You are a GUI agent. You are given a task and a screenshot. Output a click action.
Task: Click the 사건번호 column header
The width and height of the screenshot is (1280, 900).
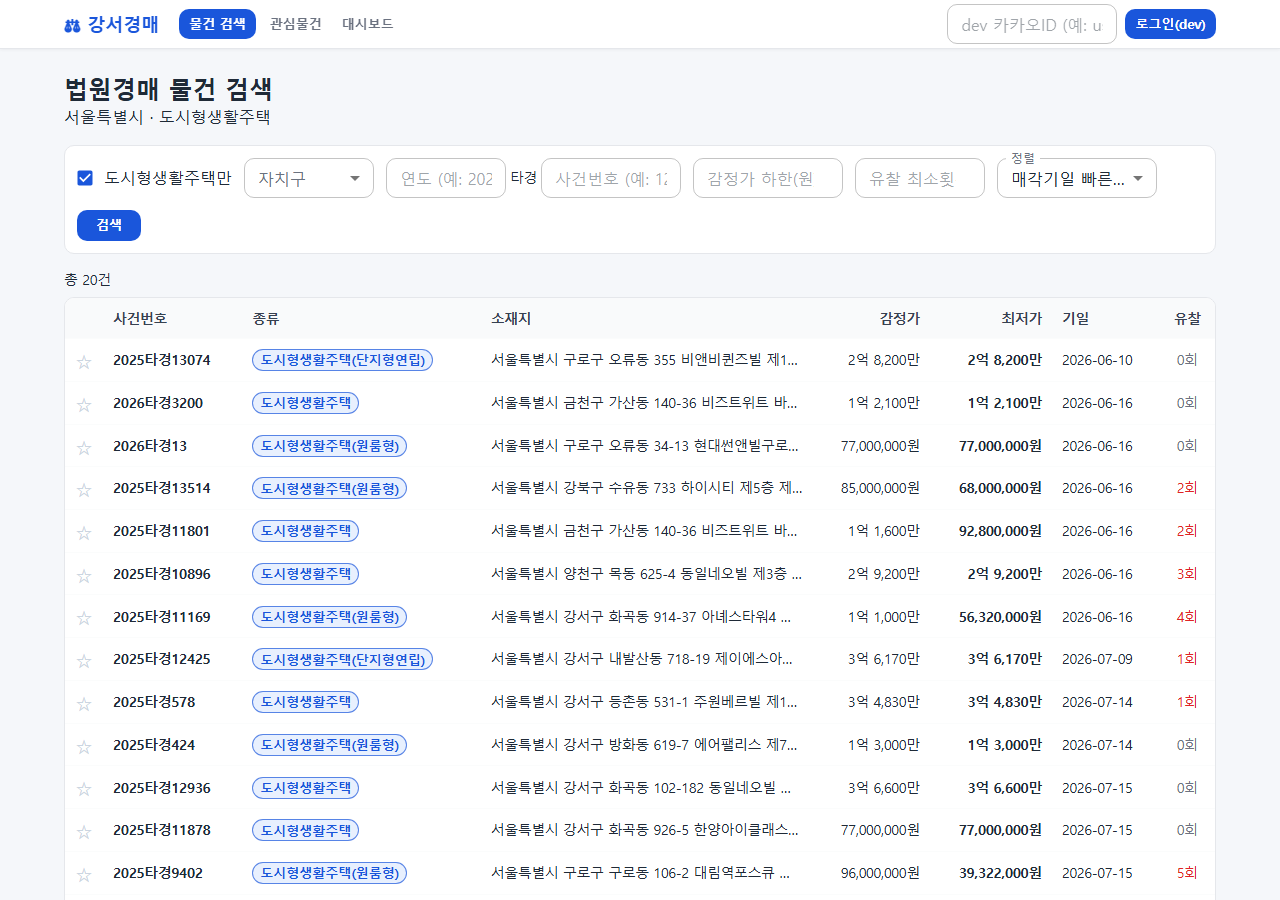[x=140, y=319]
